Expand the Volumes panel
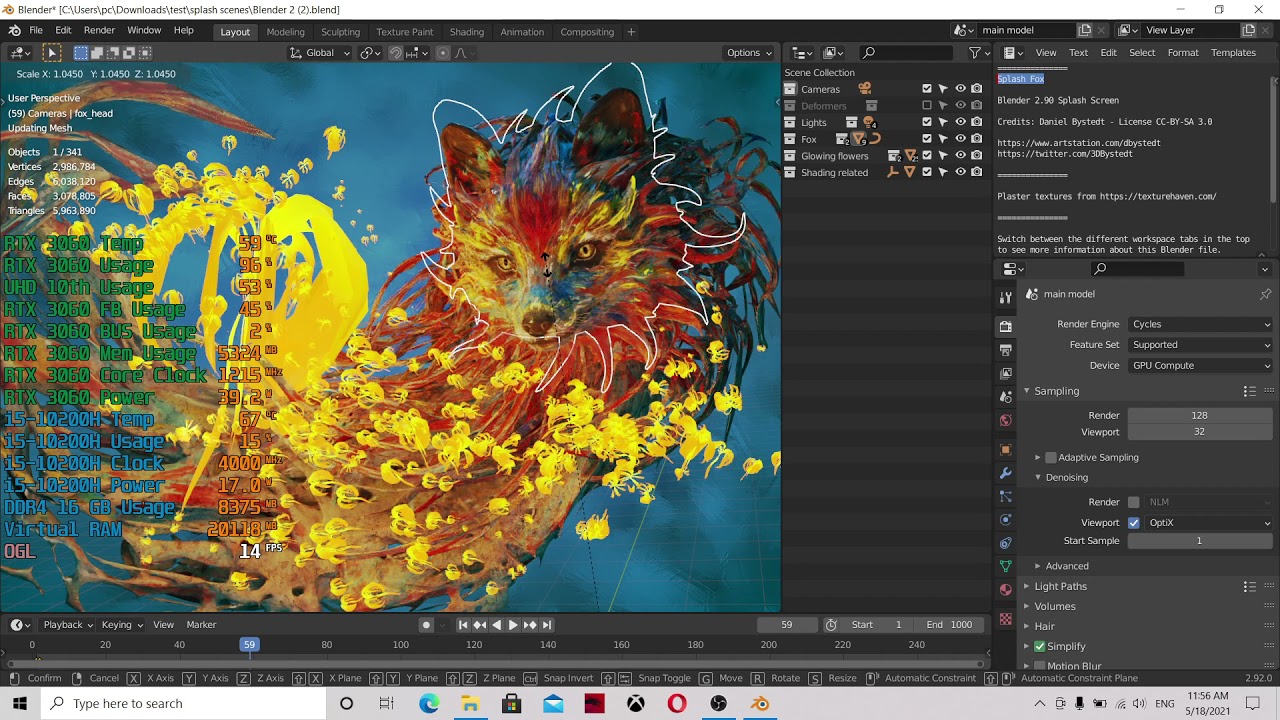Screen dimensions: 1280x720 pyautogui.click(x=1027, y=606)
